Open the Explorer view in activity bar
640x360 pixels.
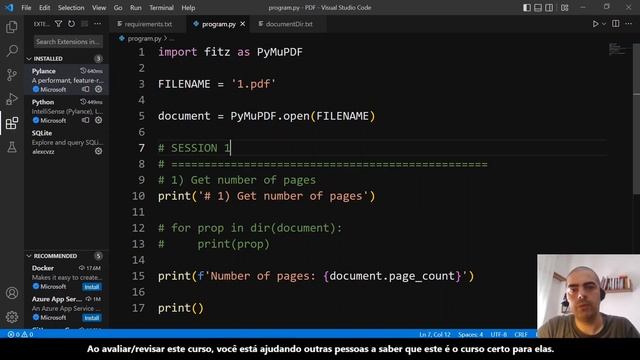[12, 27]
